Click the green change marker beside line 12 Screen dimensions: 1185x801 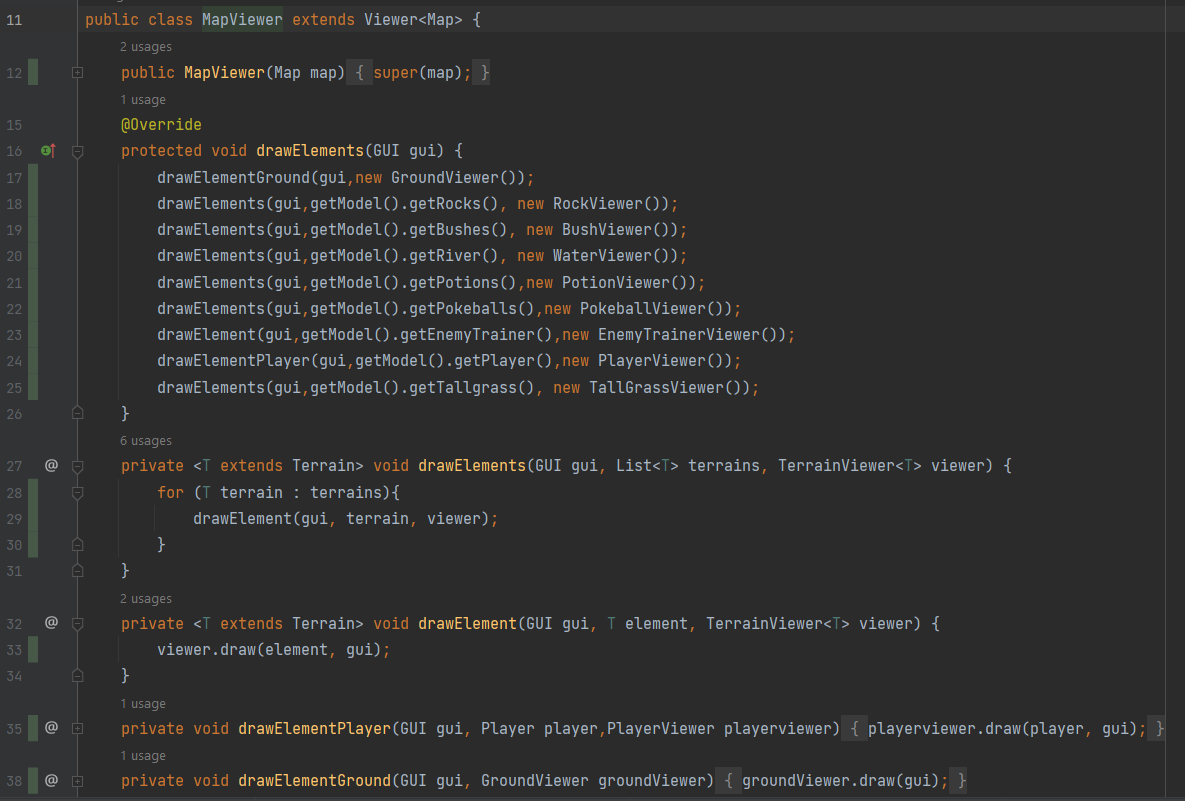point(34,72)
